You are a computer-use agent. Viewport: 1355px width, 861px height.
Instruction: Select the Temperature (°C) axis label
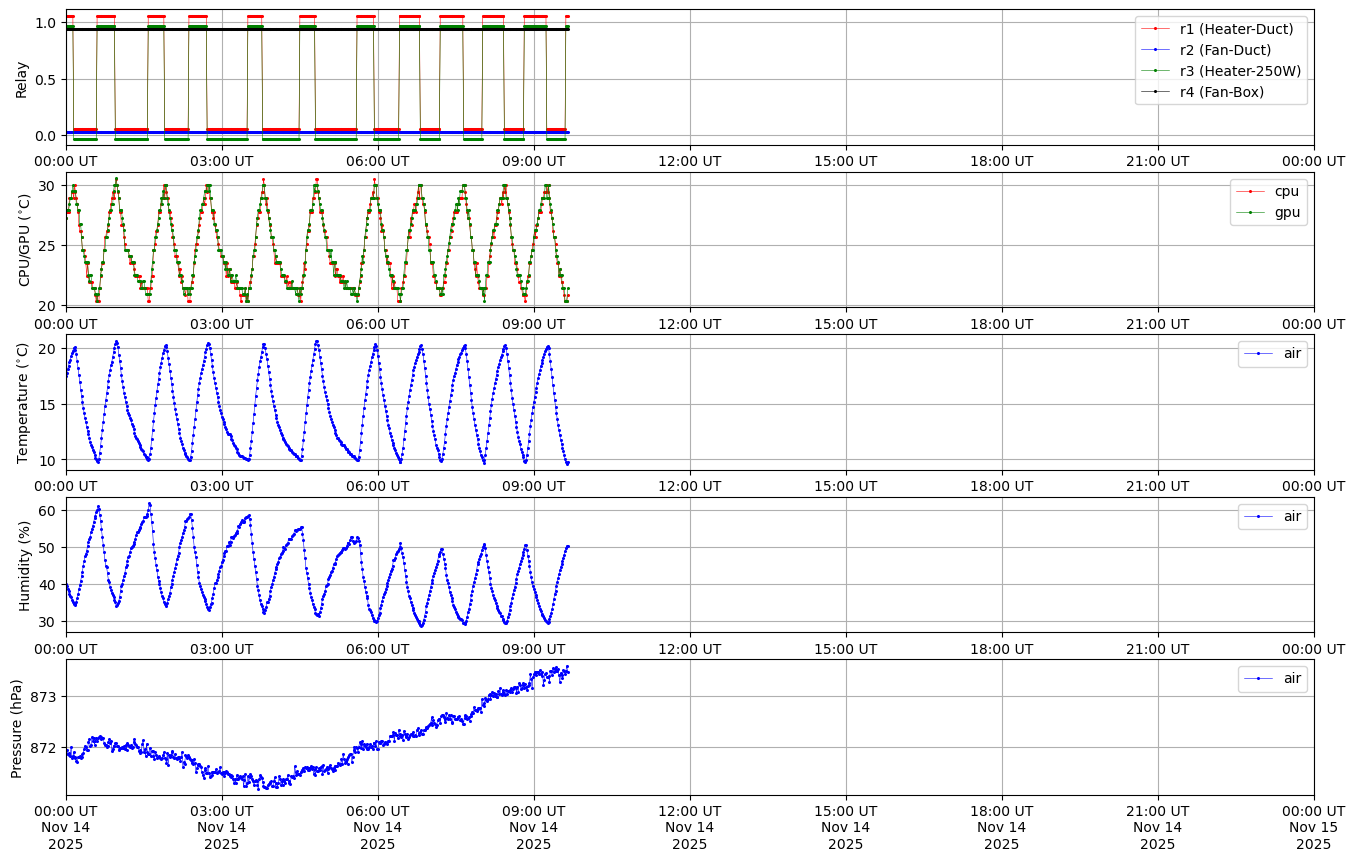pyautogui.click(x=24, y=402)
